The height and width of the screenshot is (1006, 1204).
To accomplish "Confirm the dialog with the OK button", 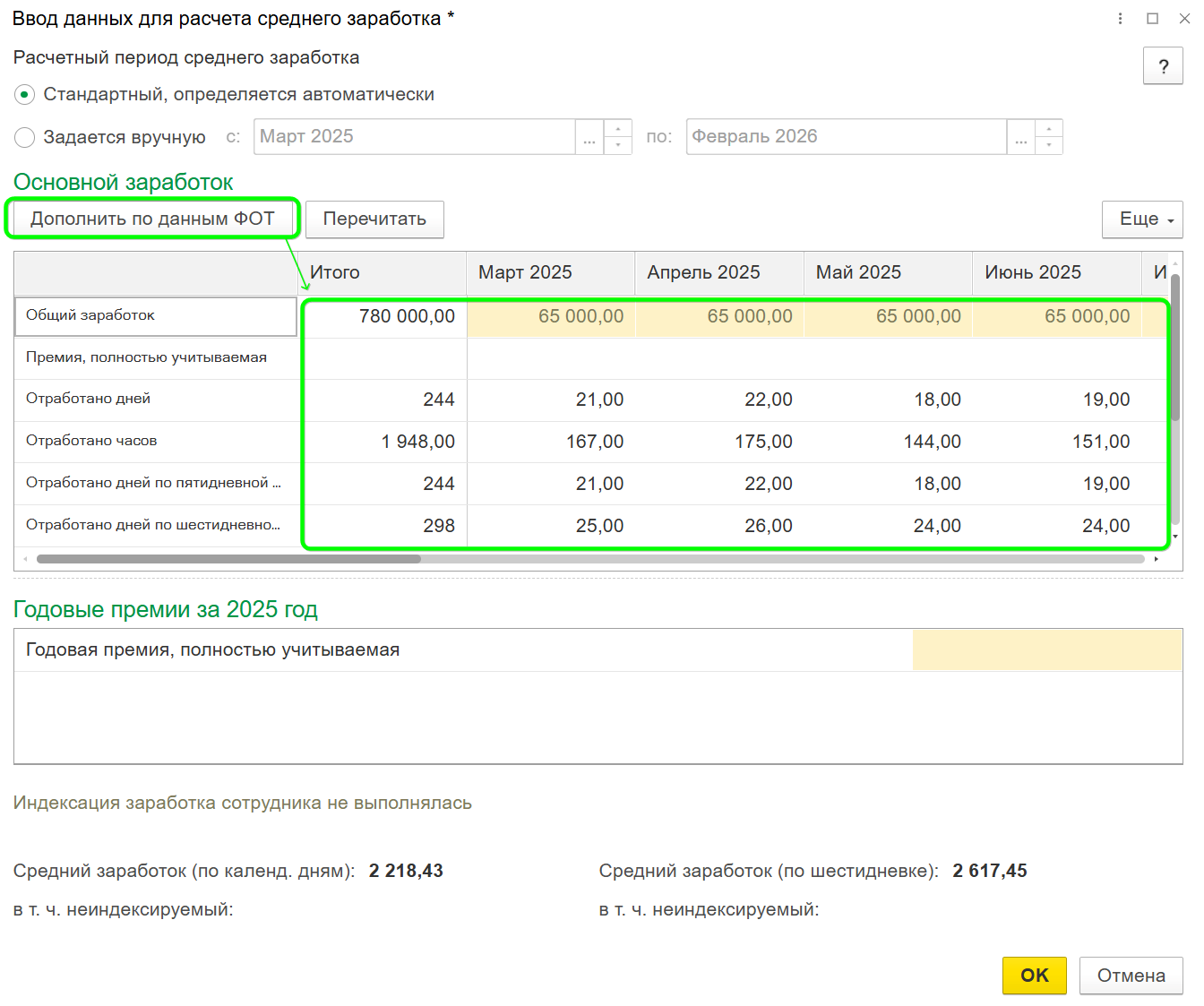I will coord(1034,976).
